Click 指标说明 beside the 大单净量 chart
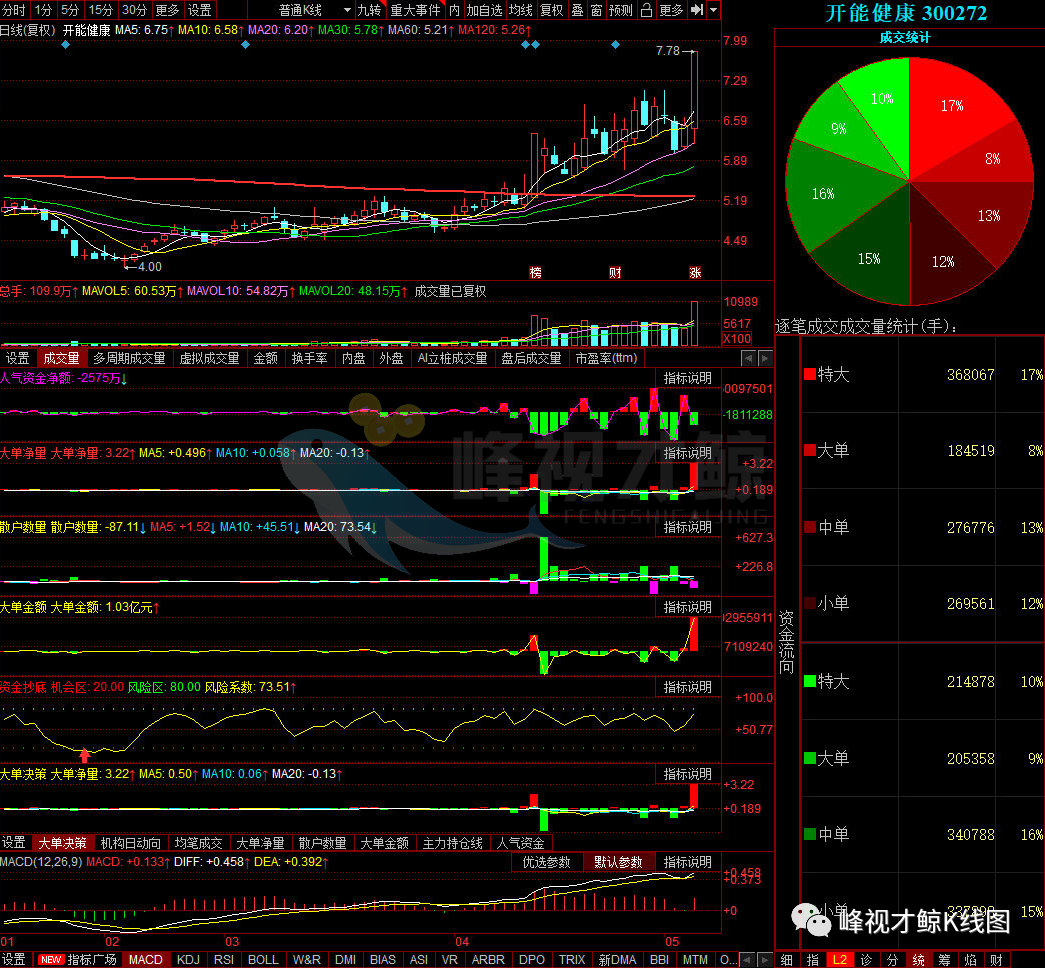Screen dimensions: 1045x968 pos(687,453)
